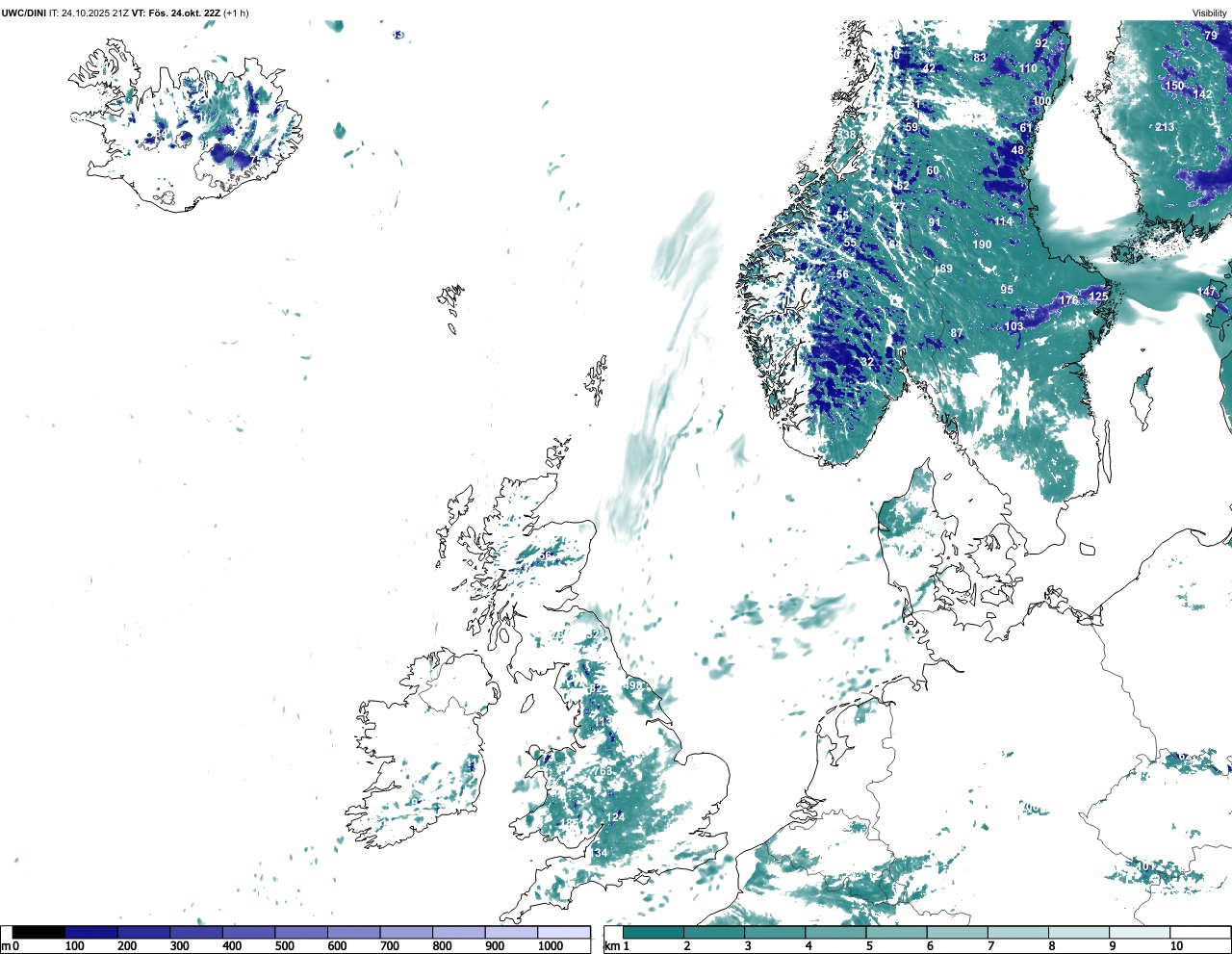Click the '500' tick label on the metre scale

point(284,946)
